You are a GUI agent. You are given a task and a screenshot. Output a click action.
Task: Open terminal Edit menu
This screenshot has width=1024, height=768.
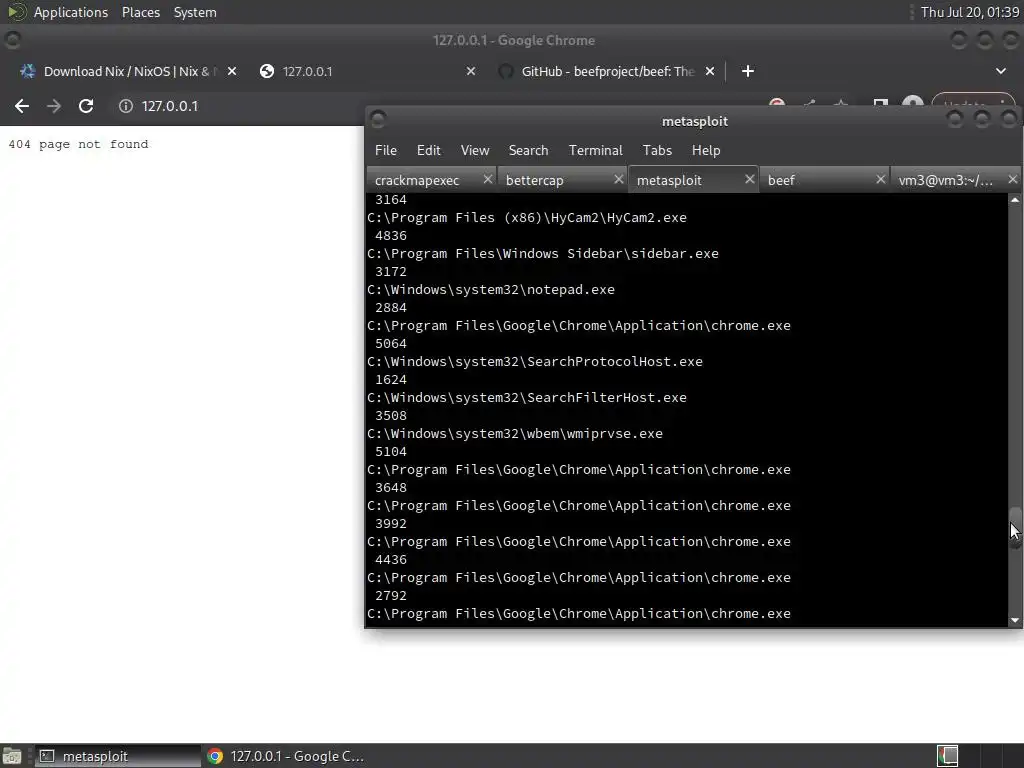tap(428, 150)
